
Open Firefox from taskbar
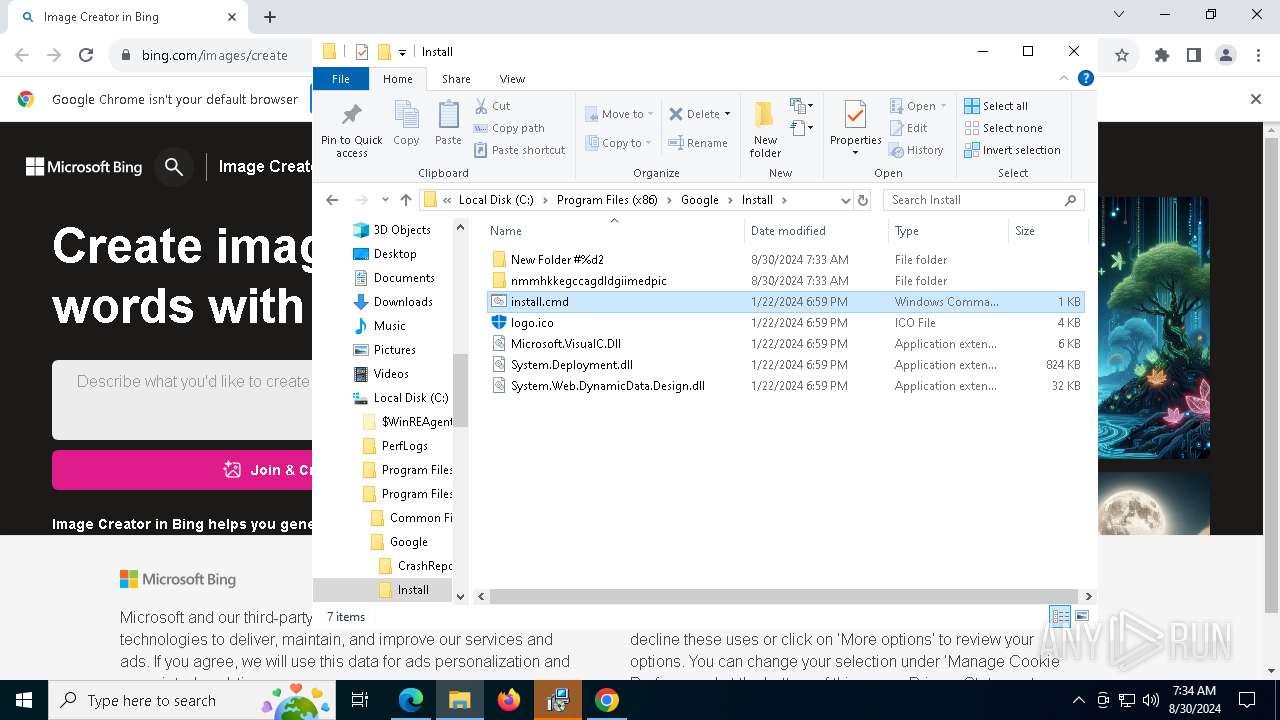click(x=509, y=701)
